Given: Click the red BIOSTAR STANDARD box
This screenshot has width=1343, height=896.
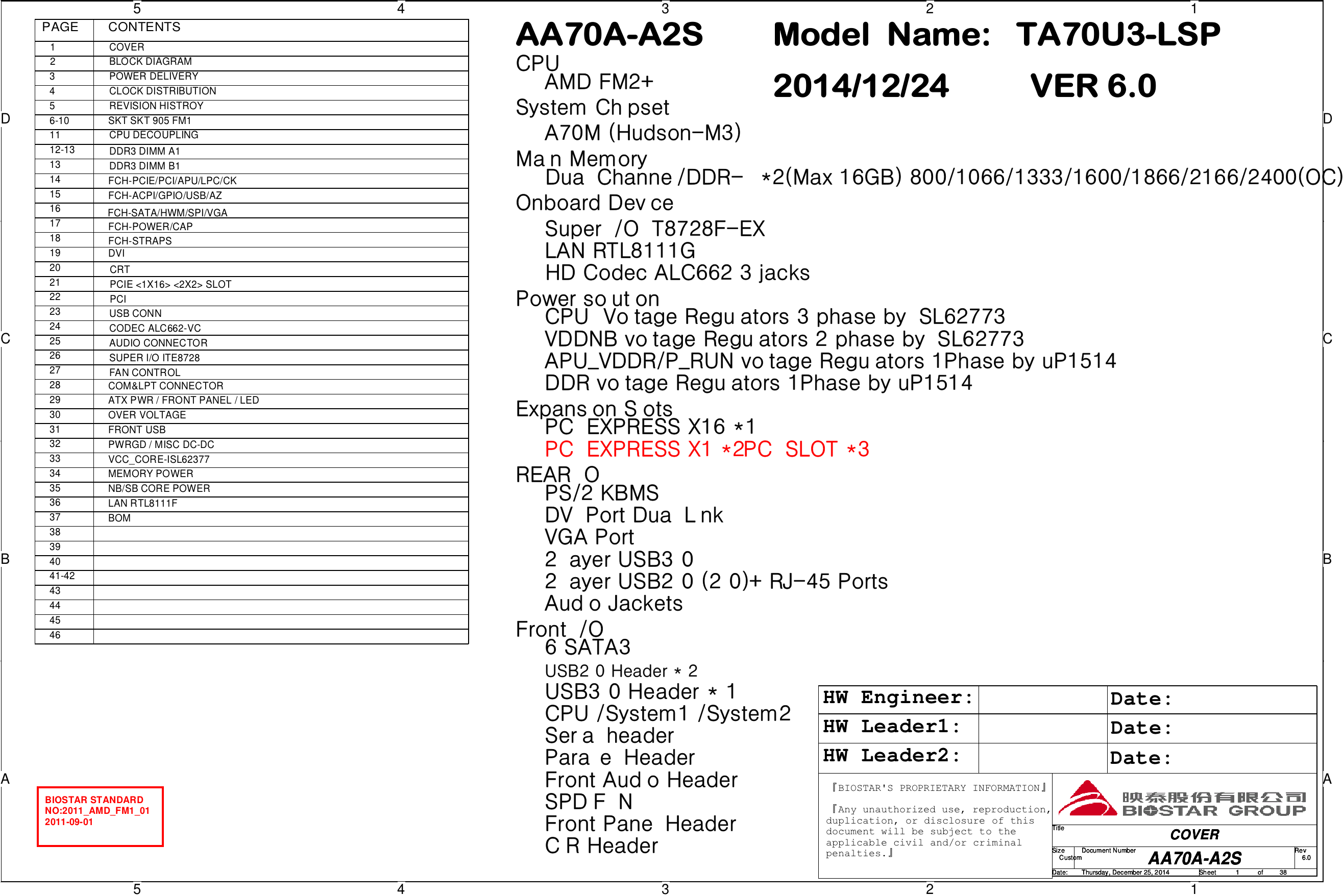Looking at the screenshot, I should coord(100,817).
